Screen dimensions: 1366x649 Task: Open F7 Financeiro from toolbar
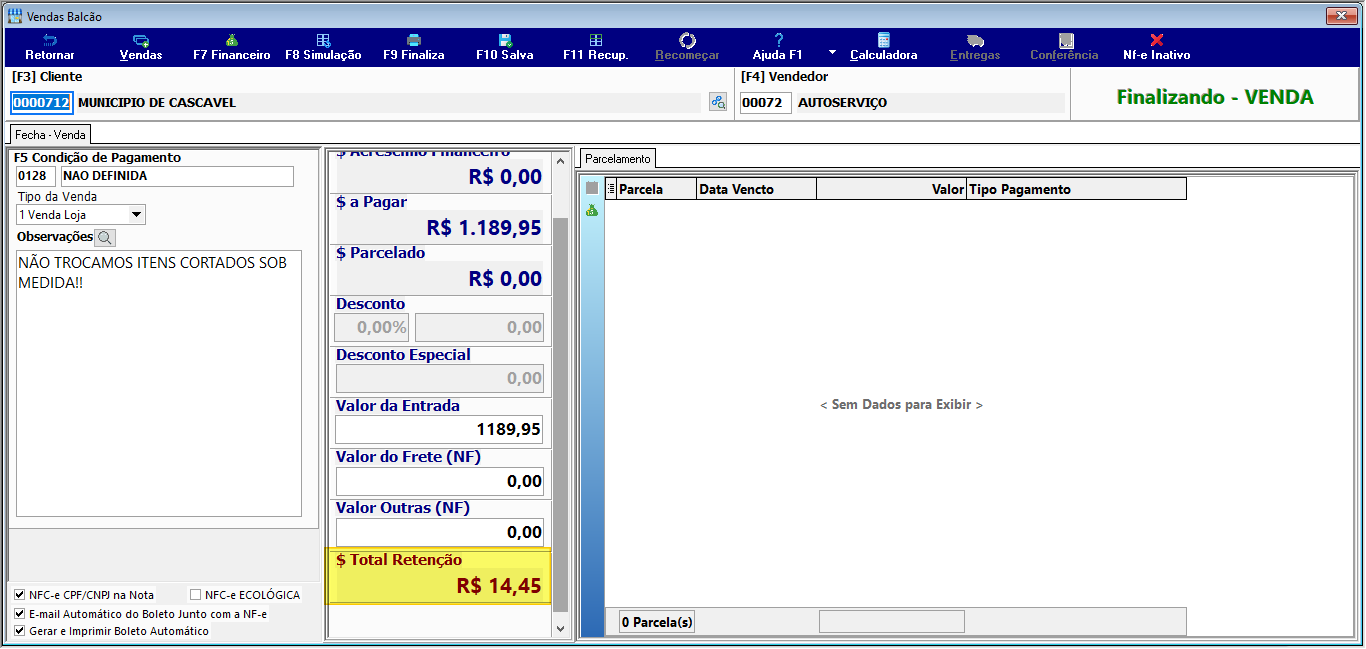[x=232, y=47]
